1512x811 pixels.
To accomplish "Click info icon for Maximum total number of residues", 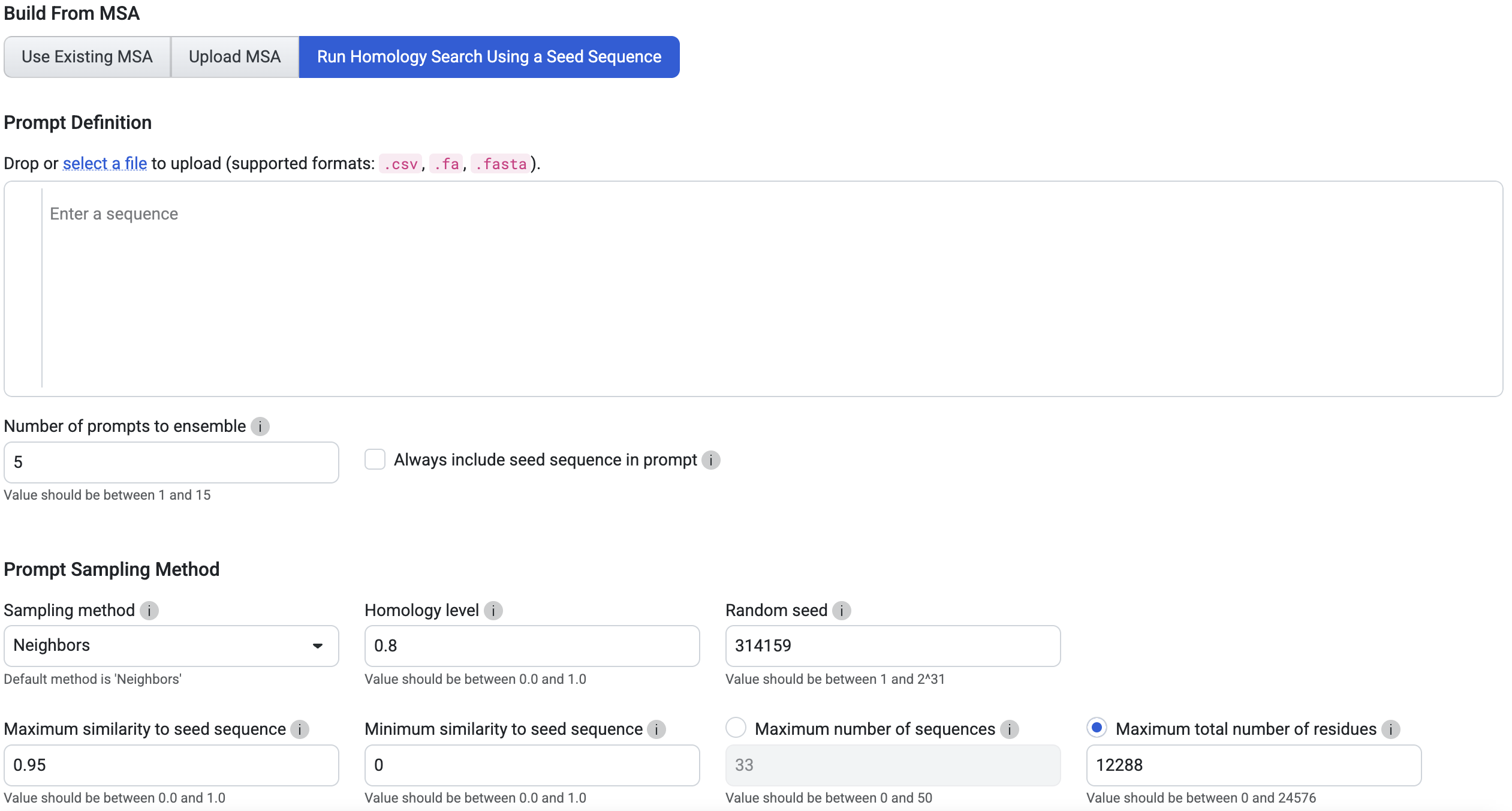I will click(x=1391, y=729).
